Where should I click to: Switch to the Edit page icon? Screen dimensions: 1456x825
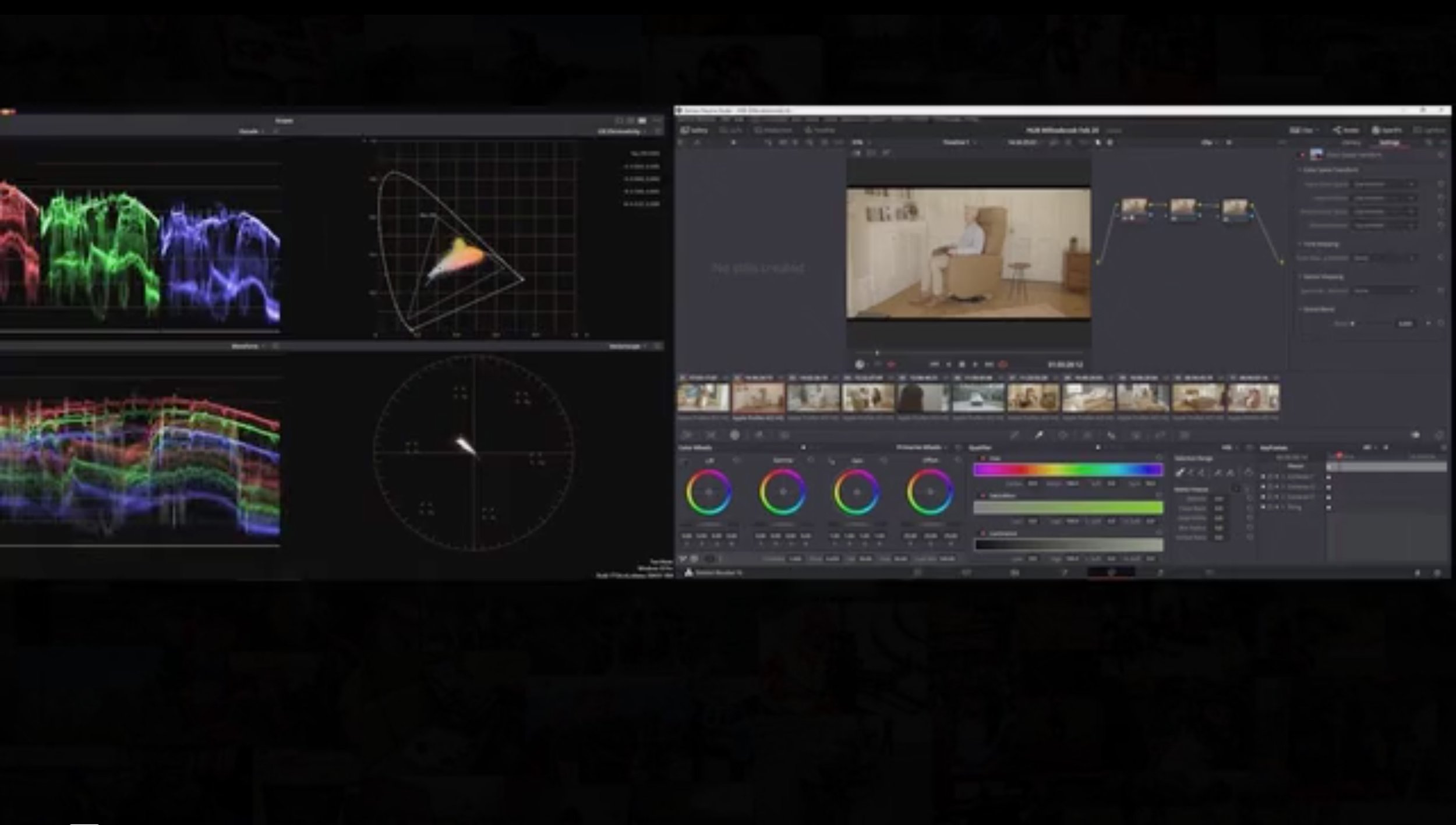point(967,573)
